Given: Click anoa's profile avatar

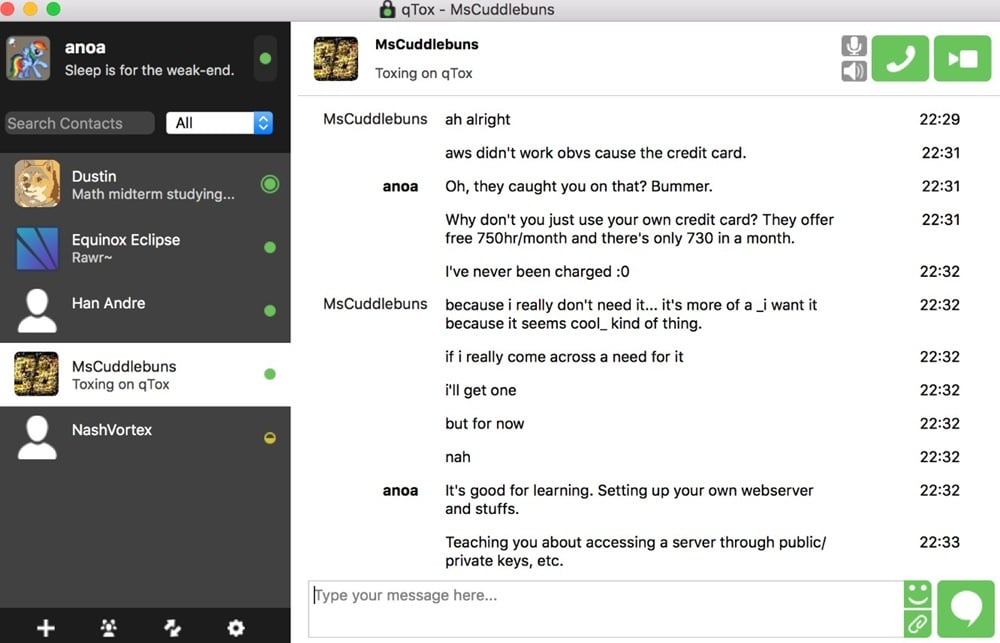Looking at the screenshot, I should (x=27, y=58).
